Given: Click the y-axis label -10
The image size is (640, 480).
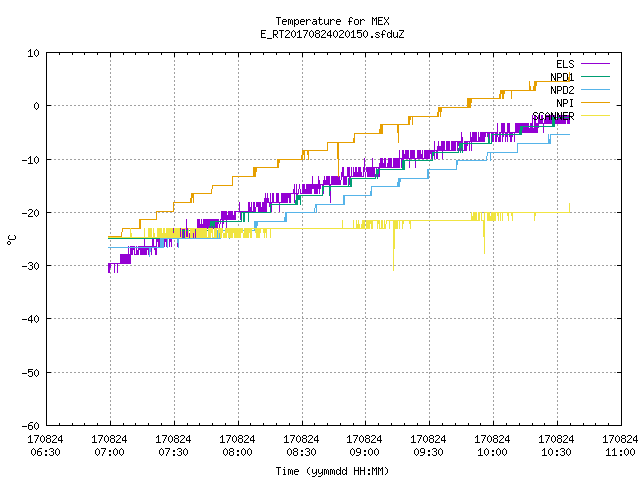Looking at the screenshot, I should (31, 160).
